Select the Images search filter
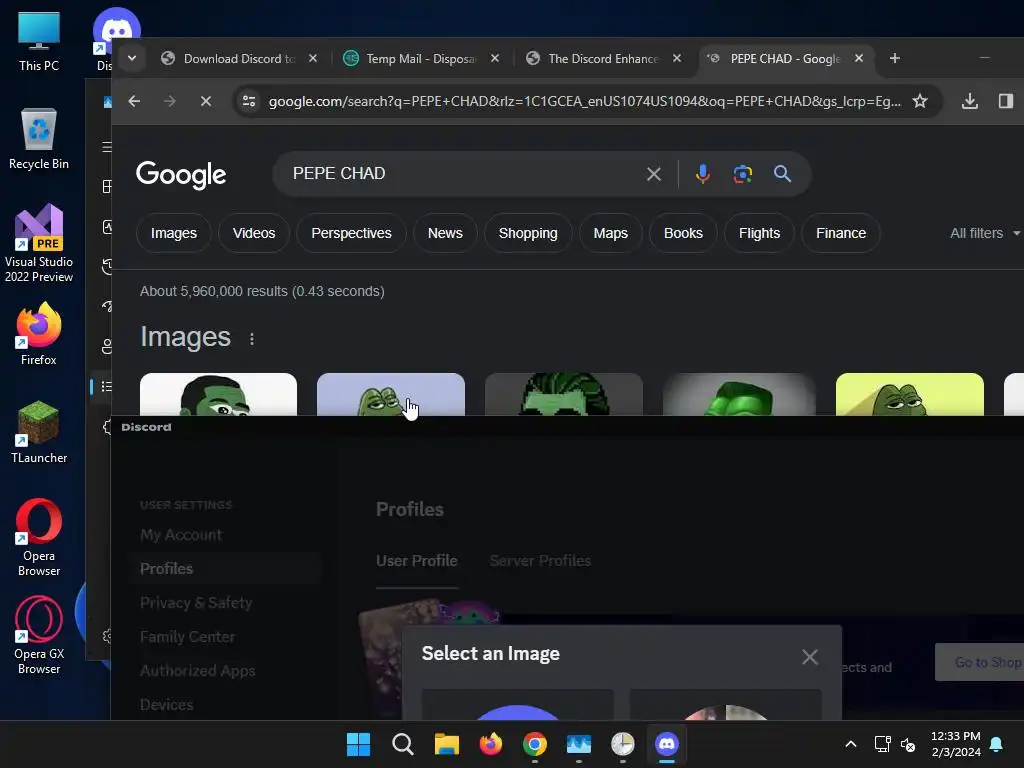This screenshot has height=768, width=1024. pos(174,233)
